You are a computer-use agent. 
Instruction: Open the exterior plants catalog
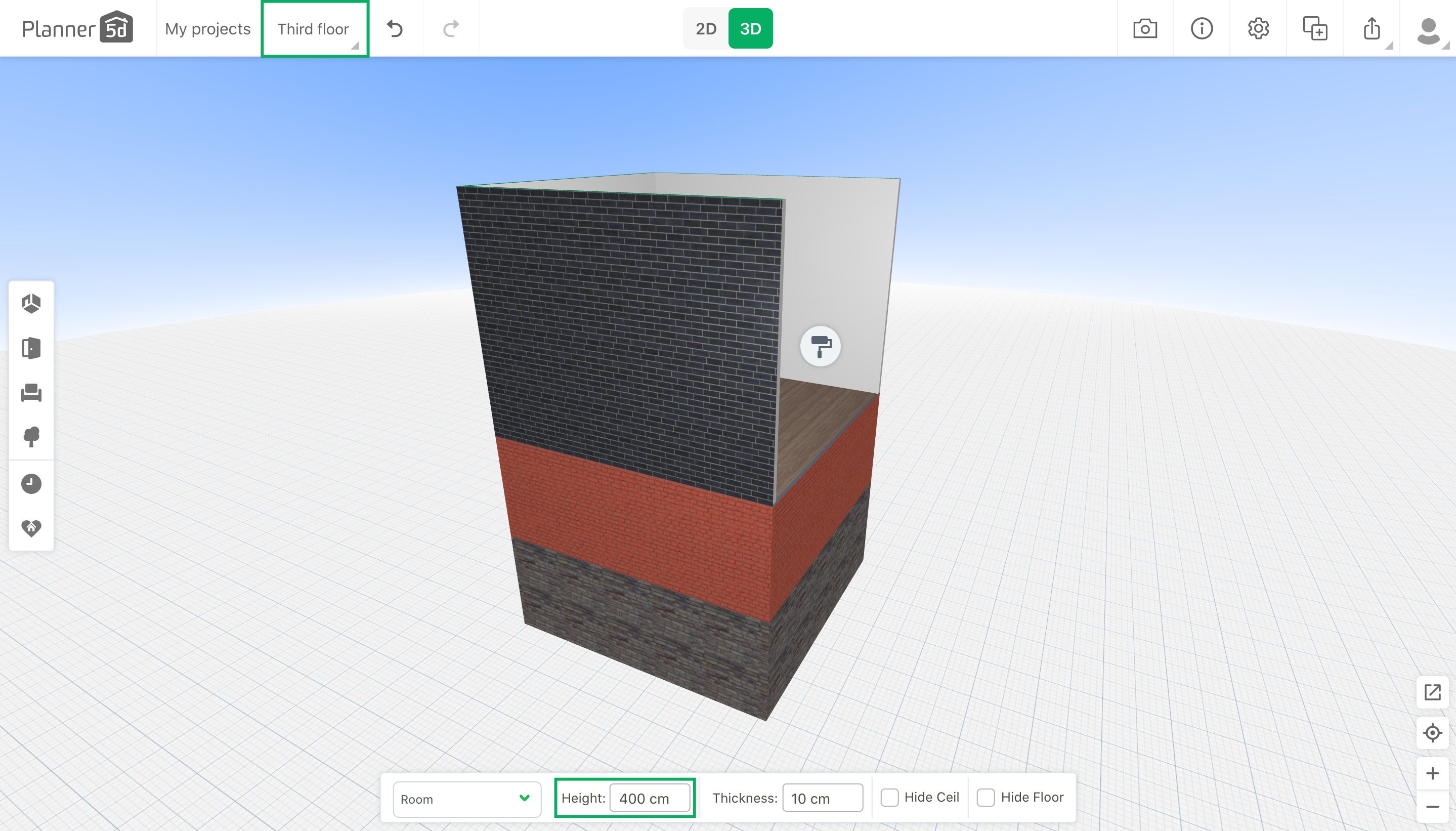click(x=31, y=437)
